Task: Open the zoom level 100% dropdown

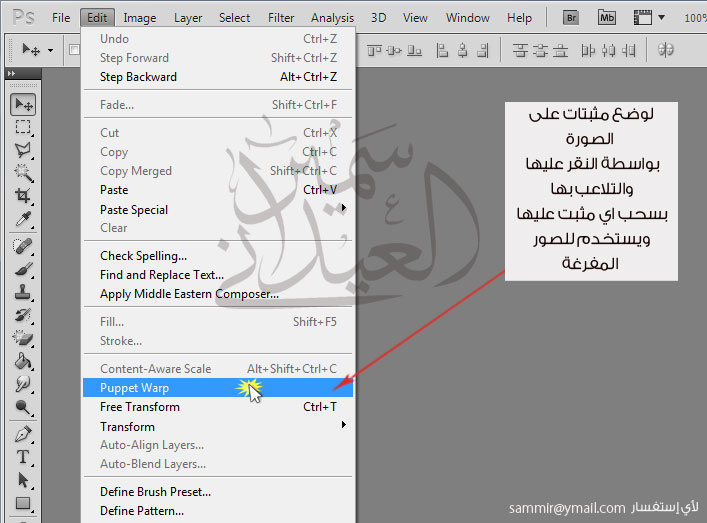Action: (x=695, y=18)
